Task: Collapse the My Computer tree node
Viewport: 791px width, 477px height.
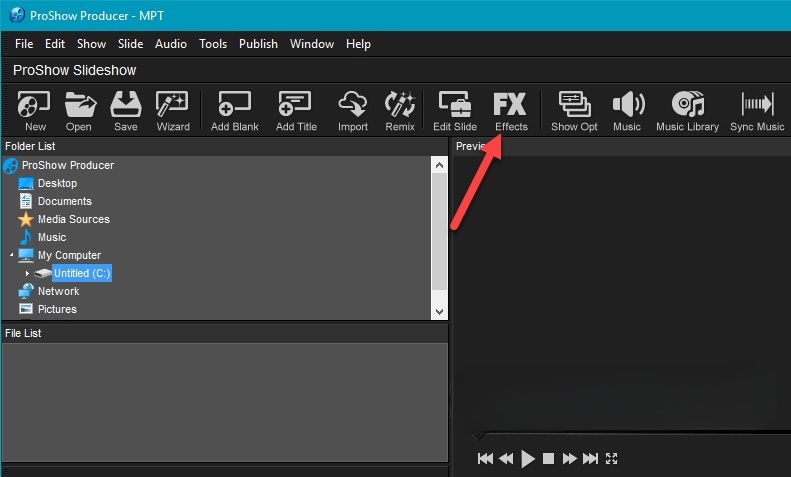Action: tap(11, 255)
